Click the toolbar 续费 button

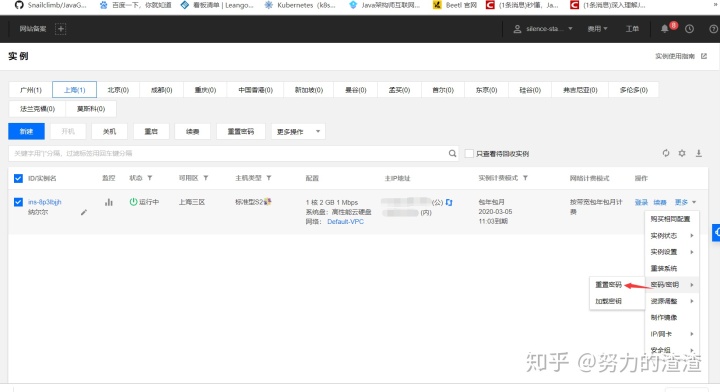pos(192,132)
